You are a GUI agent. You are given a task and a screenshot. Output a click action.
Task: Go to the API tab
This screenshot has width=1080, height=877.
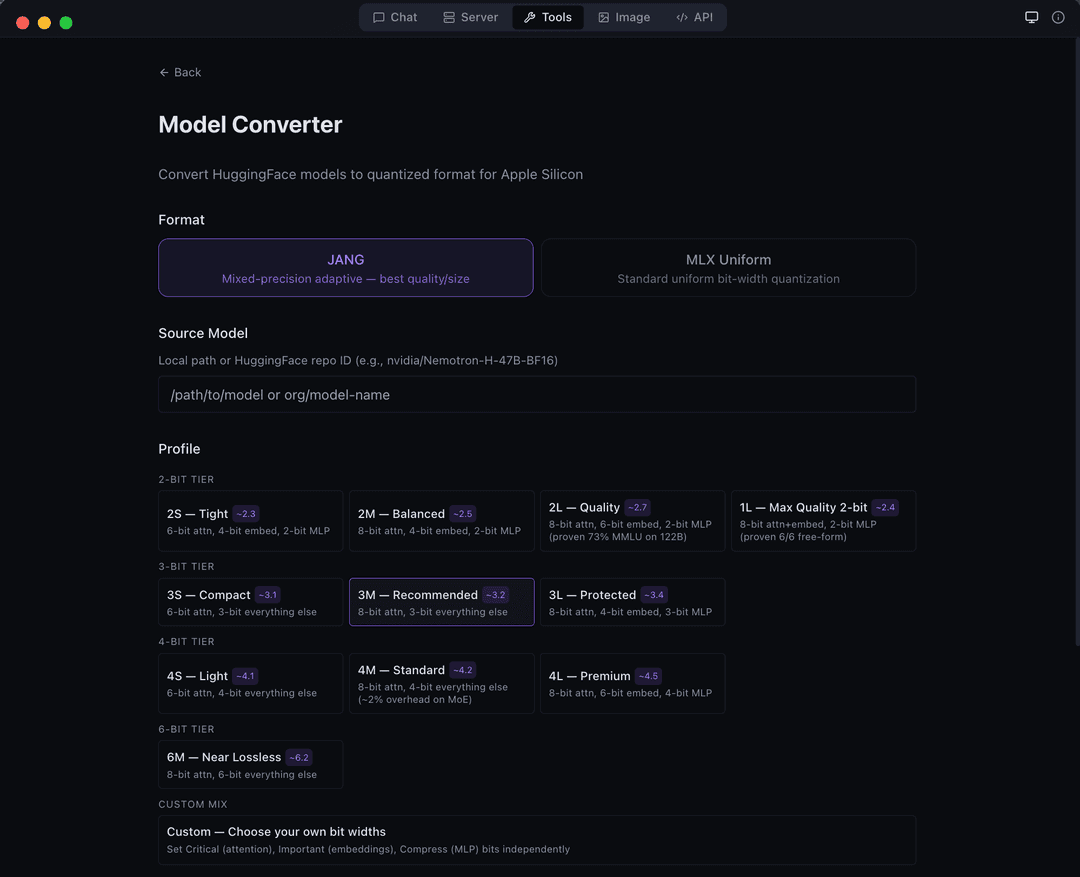pyautogui.click(x=694, y=17)
